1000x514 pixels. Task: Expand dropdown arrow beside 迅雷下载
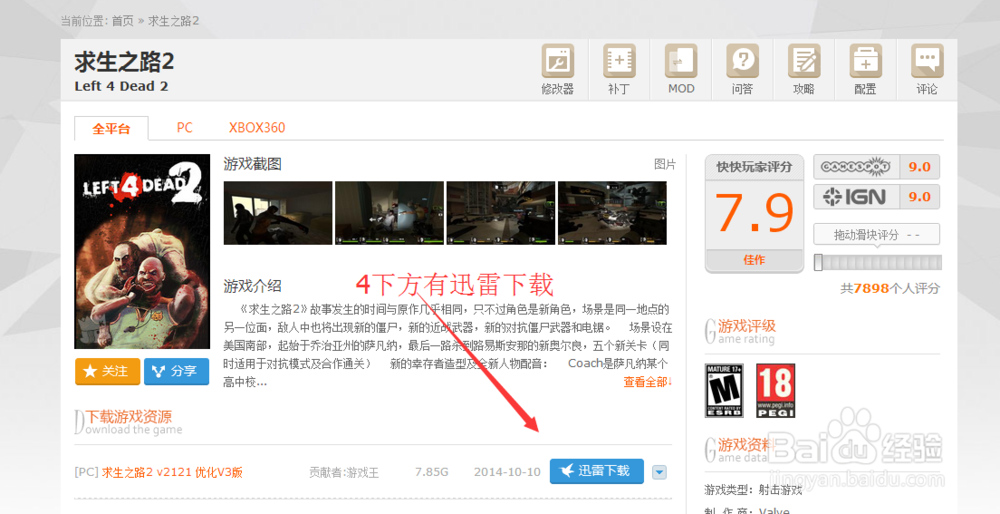point(660,473)
